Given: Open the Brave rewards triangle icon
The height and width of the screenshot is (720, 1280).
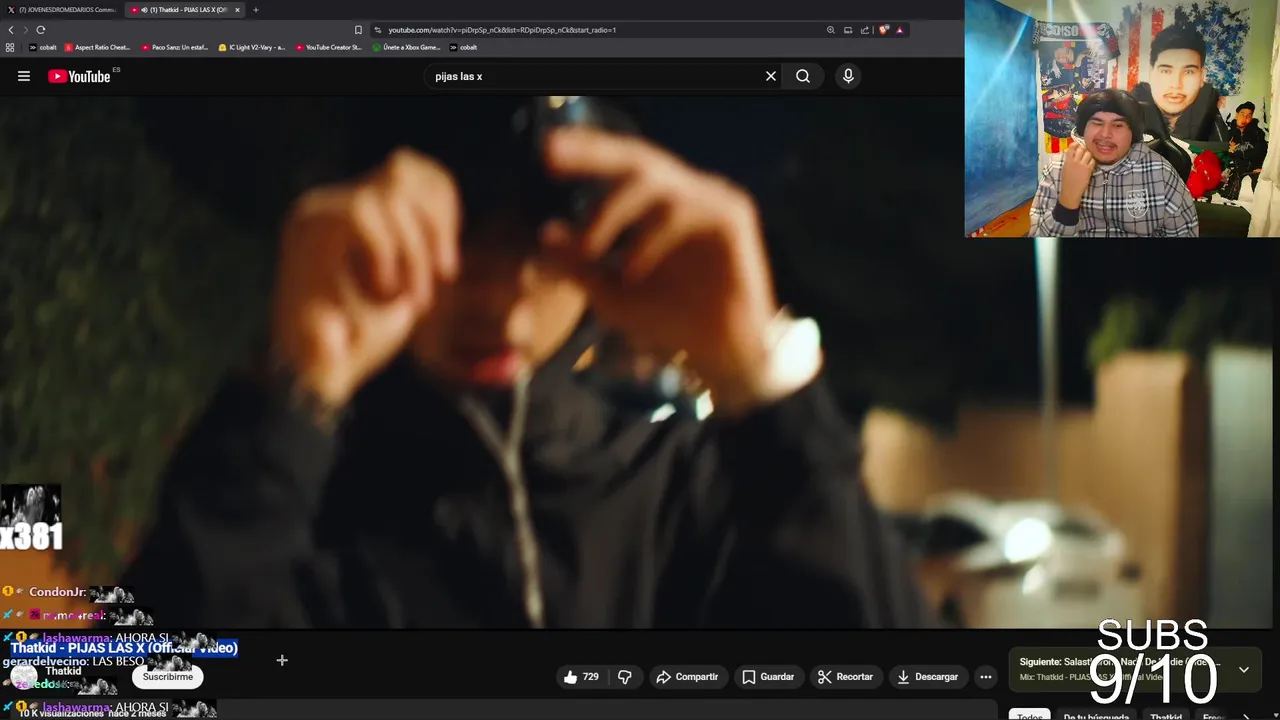Looking at the screenshot, I should point(900,30).
